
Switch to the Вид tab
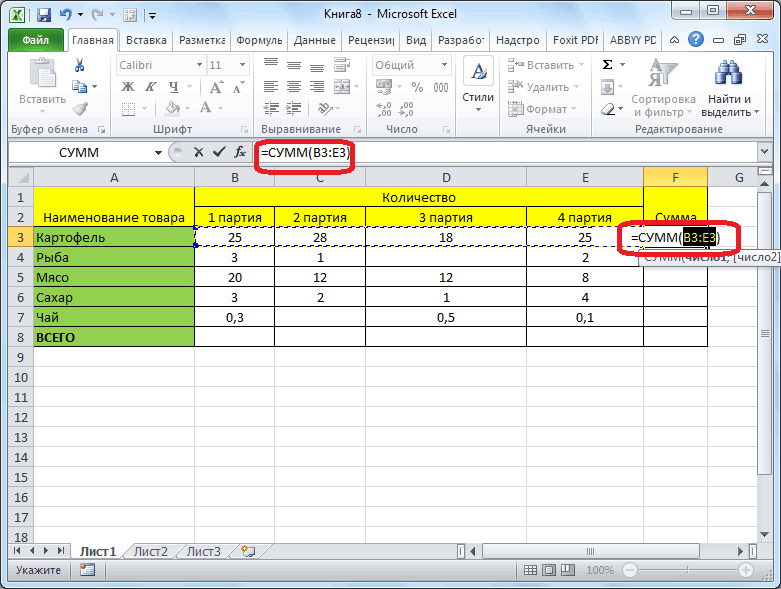[416, 40]
